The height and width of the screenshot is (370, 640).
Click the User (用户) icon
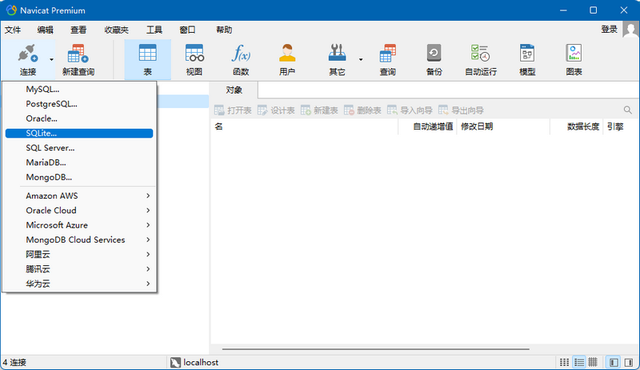(287, 60)
